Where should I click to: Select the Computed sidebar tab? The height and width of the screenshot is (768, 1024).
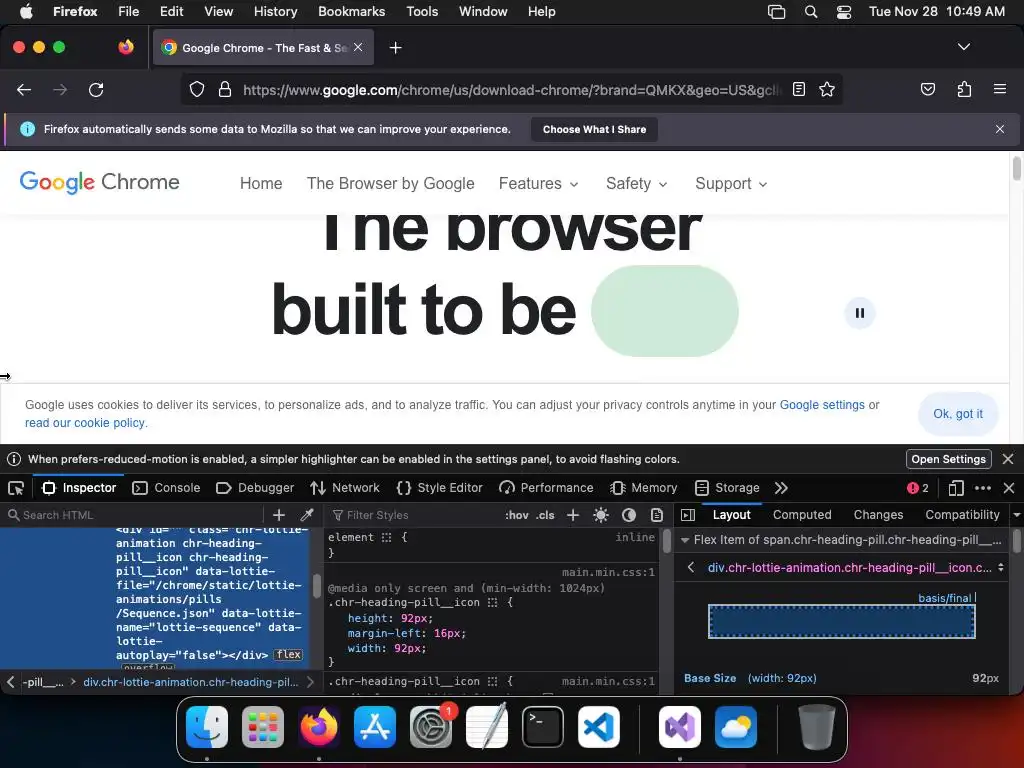tap(802, 515)
